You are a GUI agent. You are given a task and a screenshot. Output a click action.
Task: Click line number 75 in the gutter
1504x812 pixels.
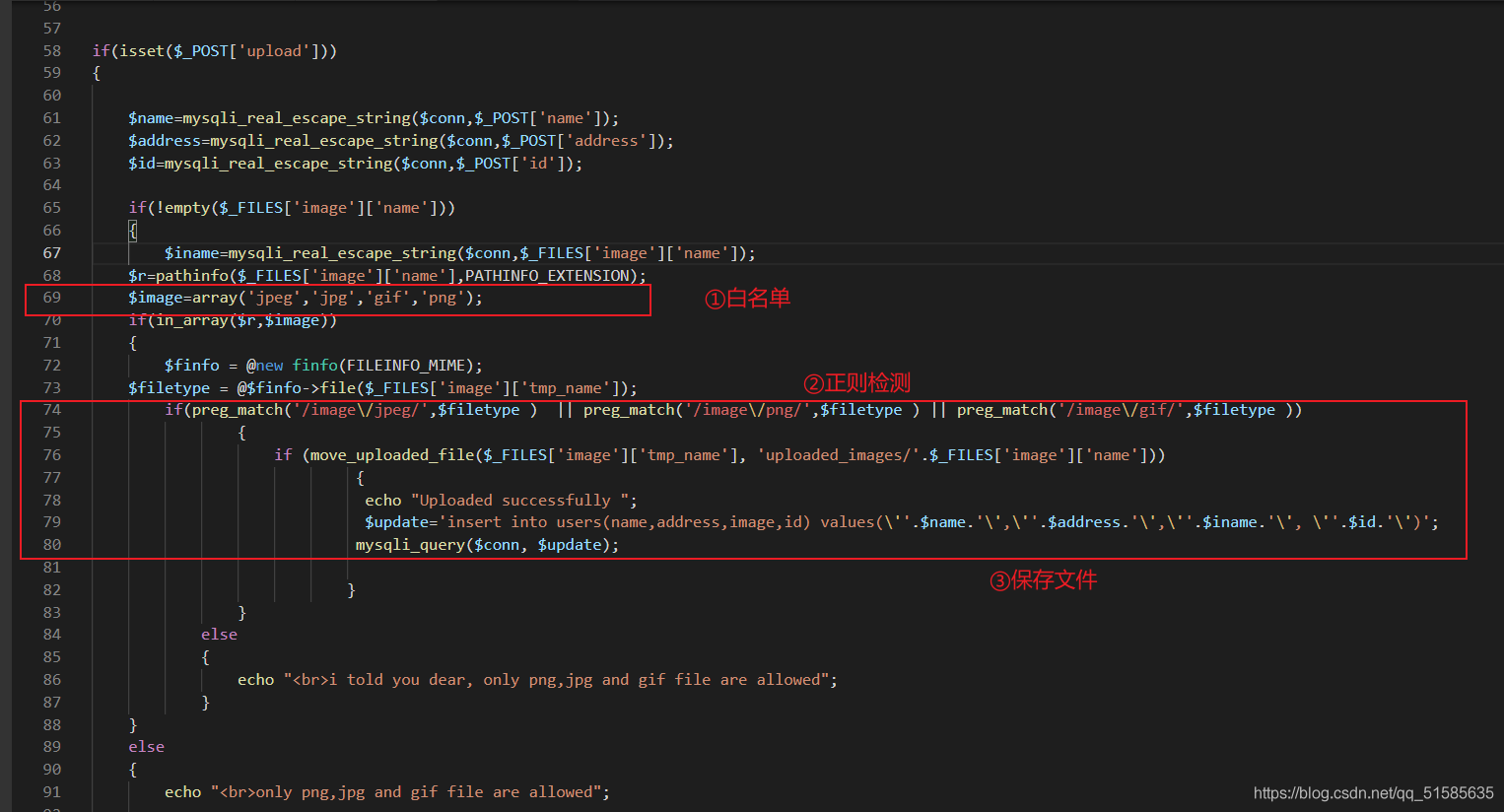point(52,433)
